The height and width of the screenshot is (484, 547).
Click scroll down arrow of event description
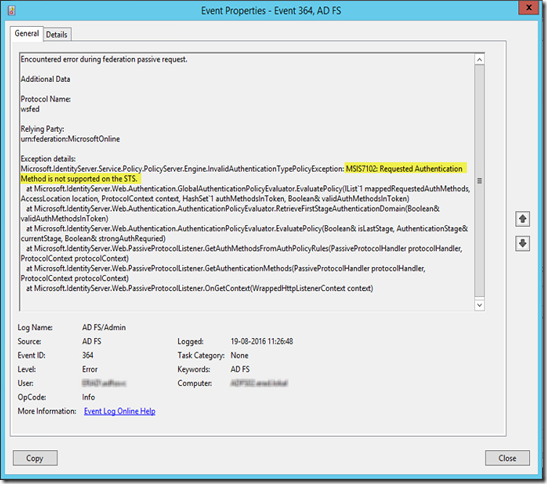479,305
